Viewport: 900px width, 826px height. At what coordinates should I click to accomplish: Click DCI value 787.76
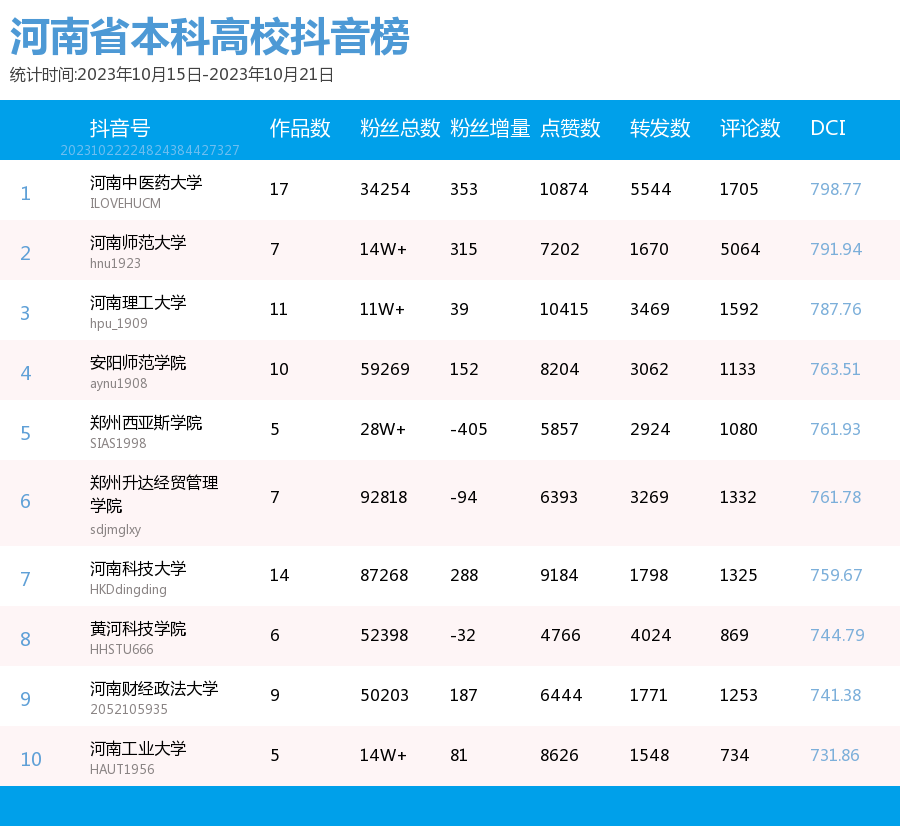pyautogui.click(x=836, y=309)
